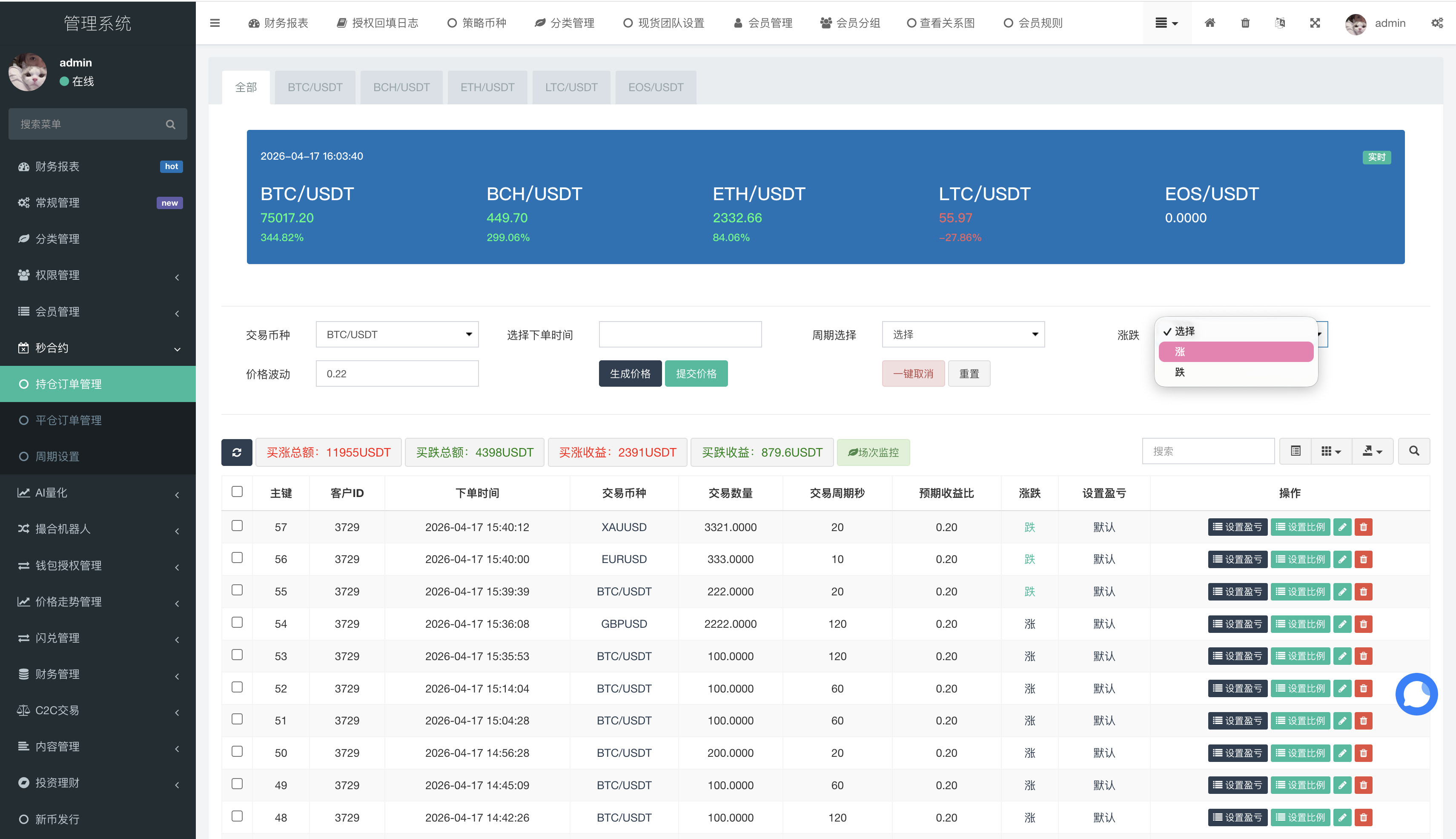Viewport: 1456px width, 839px height.
Task: Open the 交易币种 BTC/USDT dropdown
Action: [397, 335]
